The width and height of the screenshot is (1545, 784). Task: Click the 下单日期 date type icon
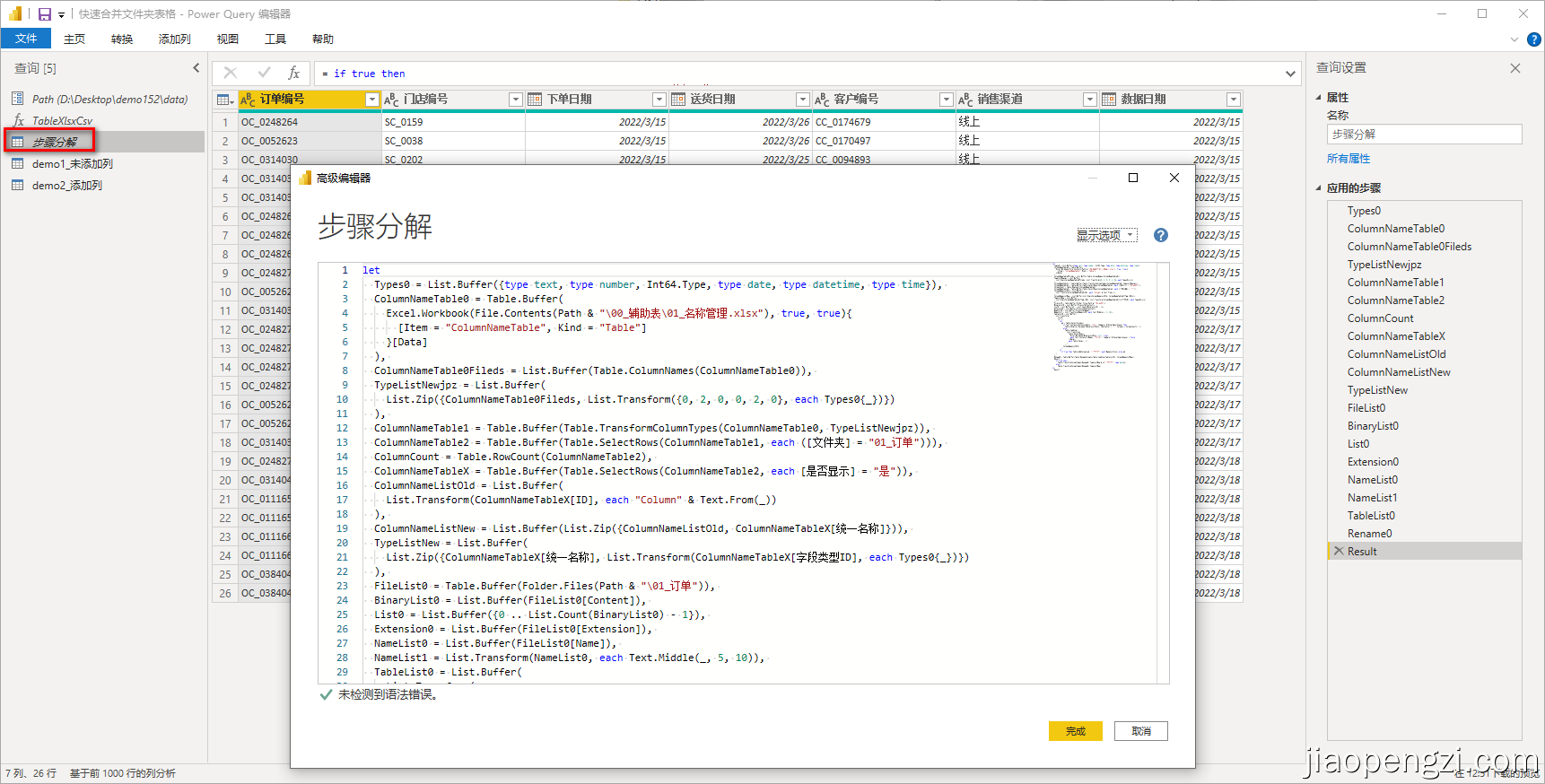point(535,100)
